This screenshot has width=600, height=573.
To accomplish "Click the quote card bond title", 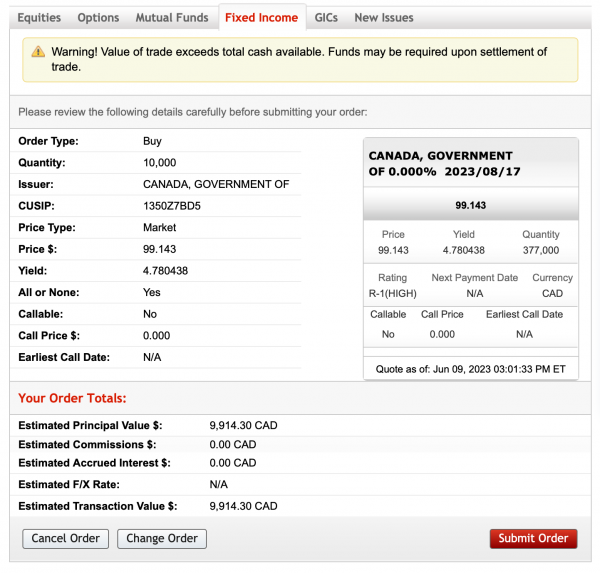I will pos(444,163).
